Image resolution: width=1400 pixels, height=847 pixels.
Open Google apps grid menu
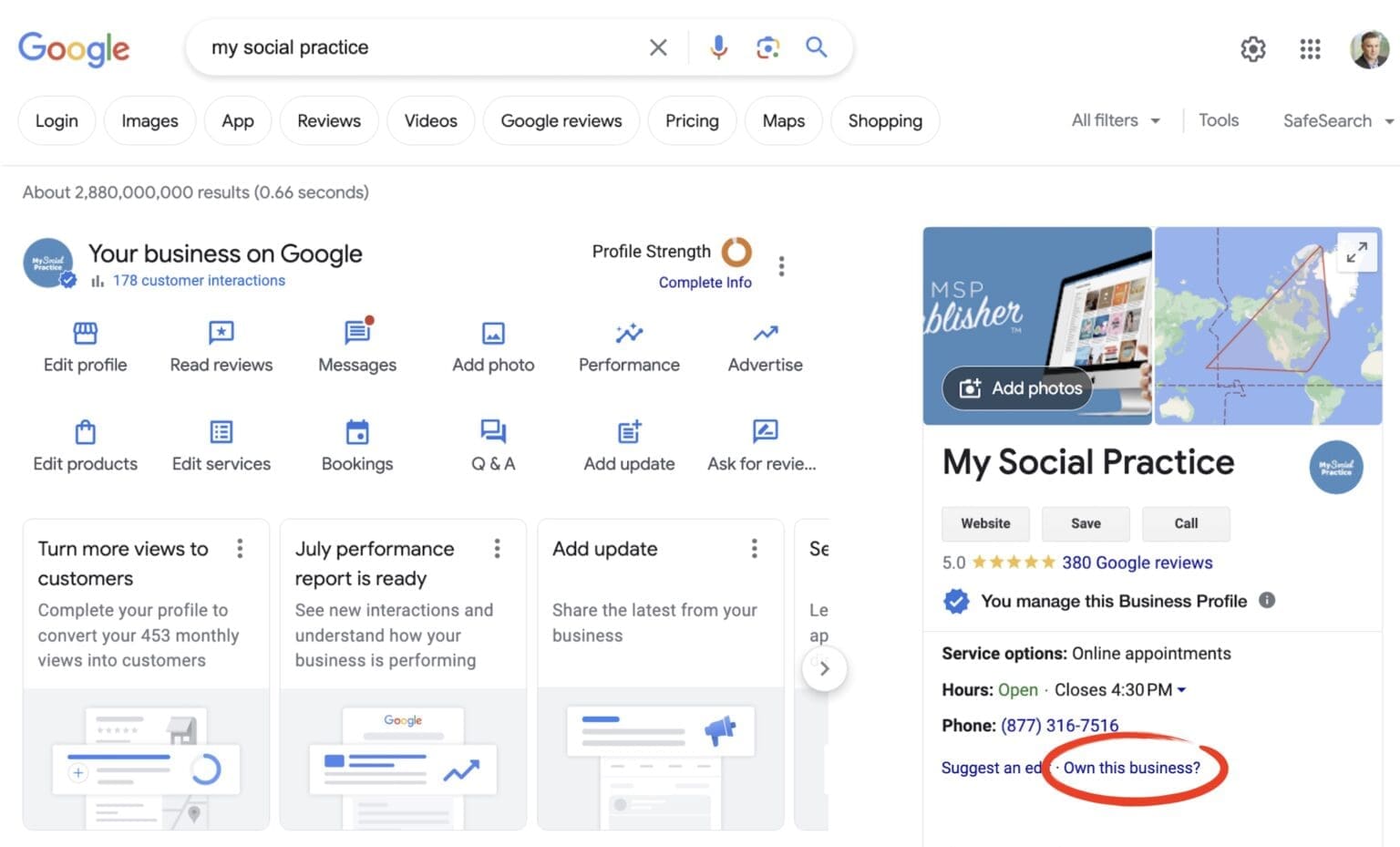(x=1310, y=49)
